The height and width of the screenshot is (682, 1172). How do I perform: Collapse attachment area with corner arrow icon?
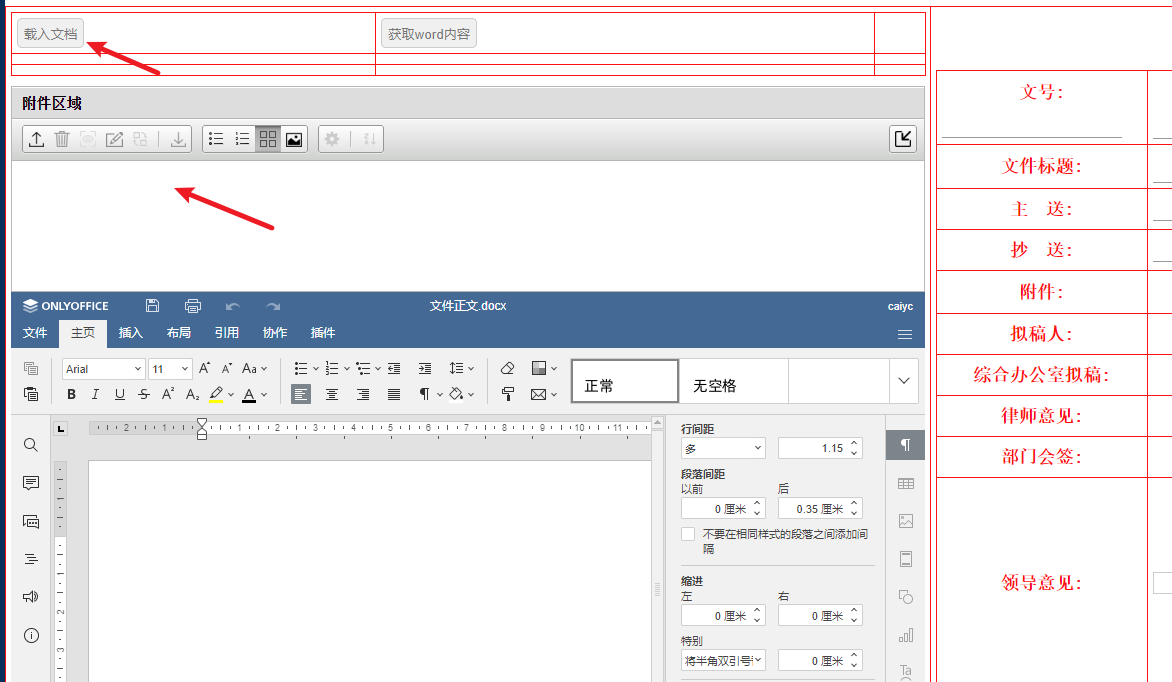(x=903, y=138)
